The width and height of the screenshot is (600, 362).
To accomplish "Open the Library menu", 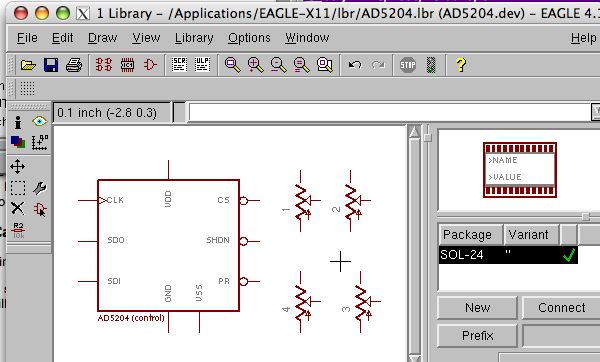I will tap(194, 38).
